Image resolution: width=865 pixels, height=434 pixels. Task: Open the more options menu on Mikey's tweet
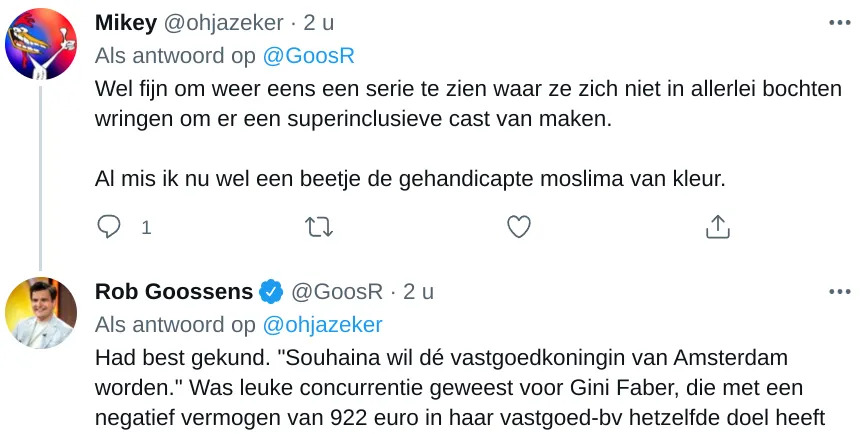(840, 23)
